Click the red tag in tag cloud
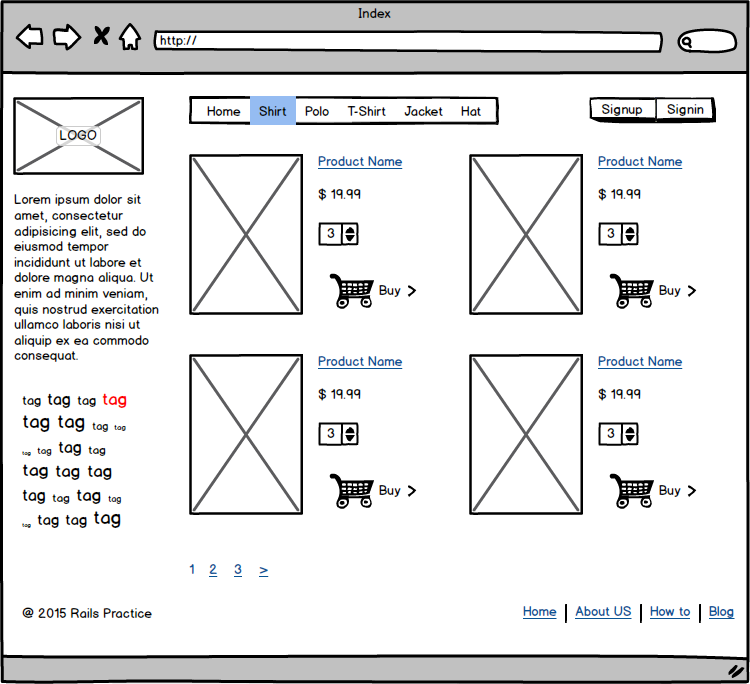The height and width of the screenshot is (684, 750). [x=114, y=400]
